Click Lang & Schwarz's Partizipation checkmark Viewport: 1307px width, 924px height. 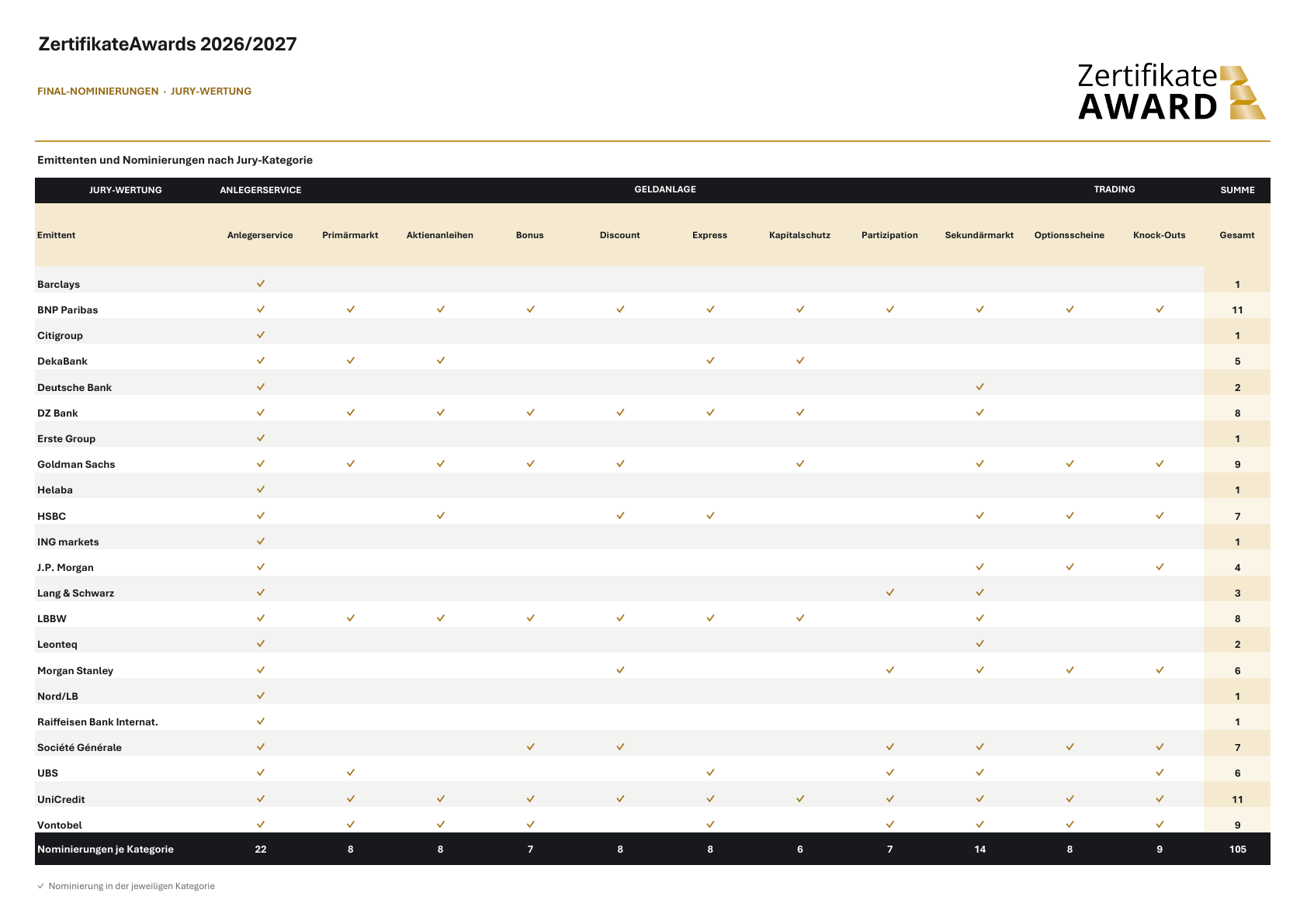[x=890, y=593]
